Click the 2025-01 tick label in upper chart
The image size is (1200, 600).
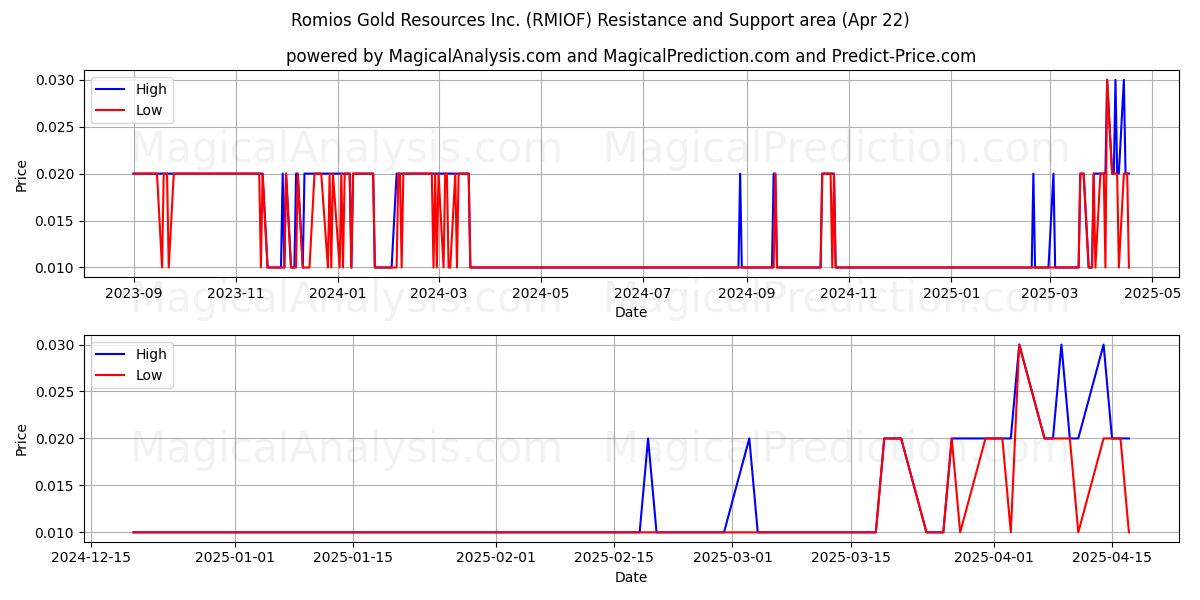951,293
